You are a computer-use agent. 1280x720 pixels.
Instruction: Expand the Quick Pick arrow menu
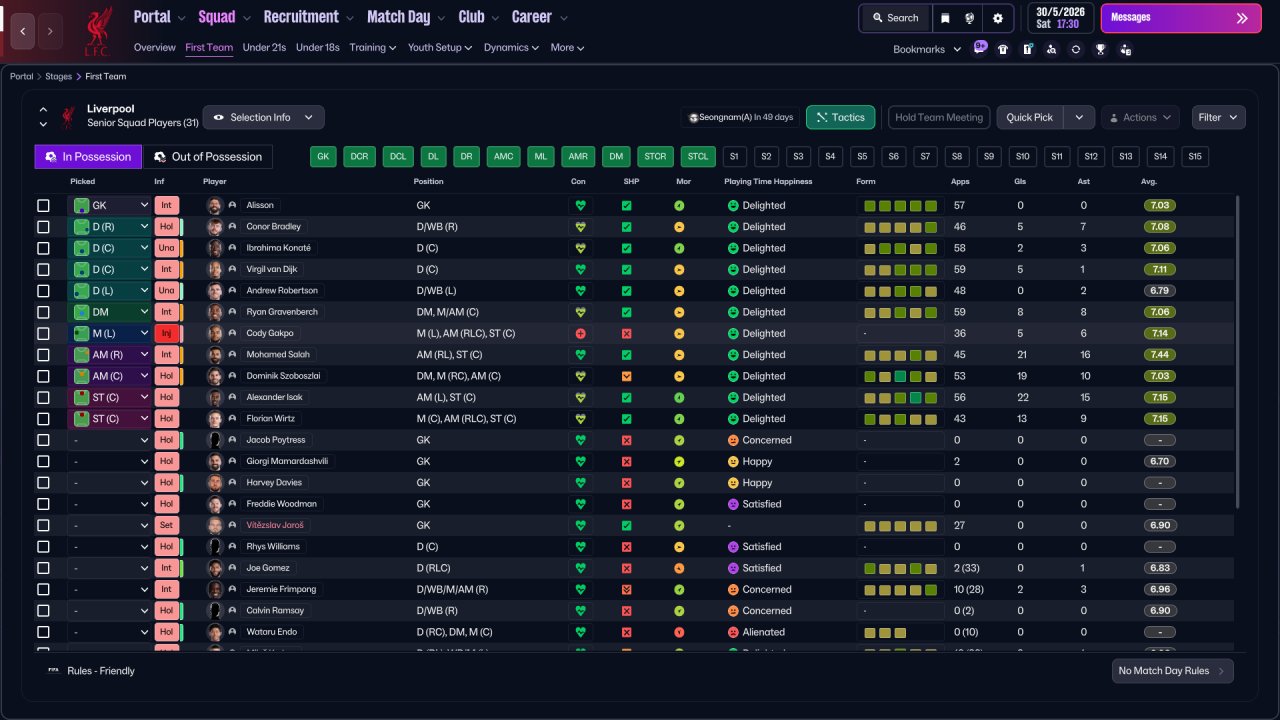tap(1079, 118)
